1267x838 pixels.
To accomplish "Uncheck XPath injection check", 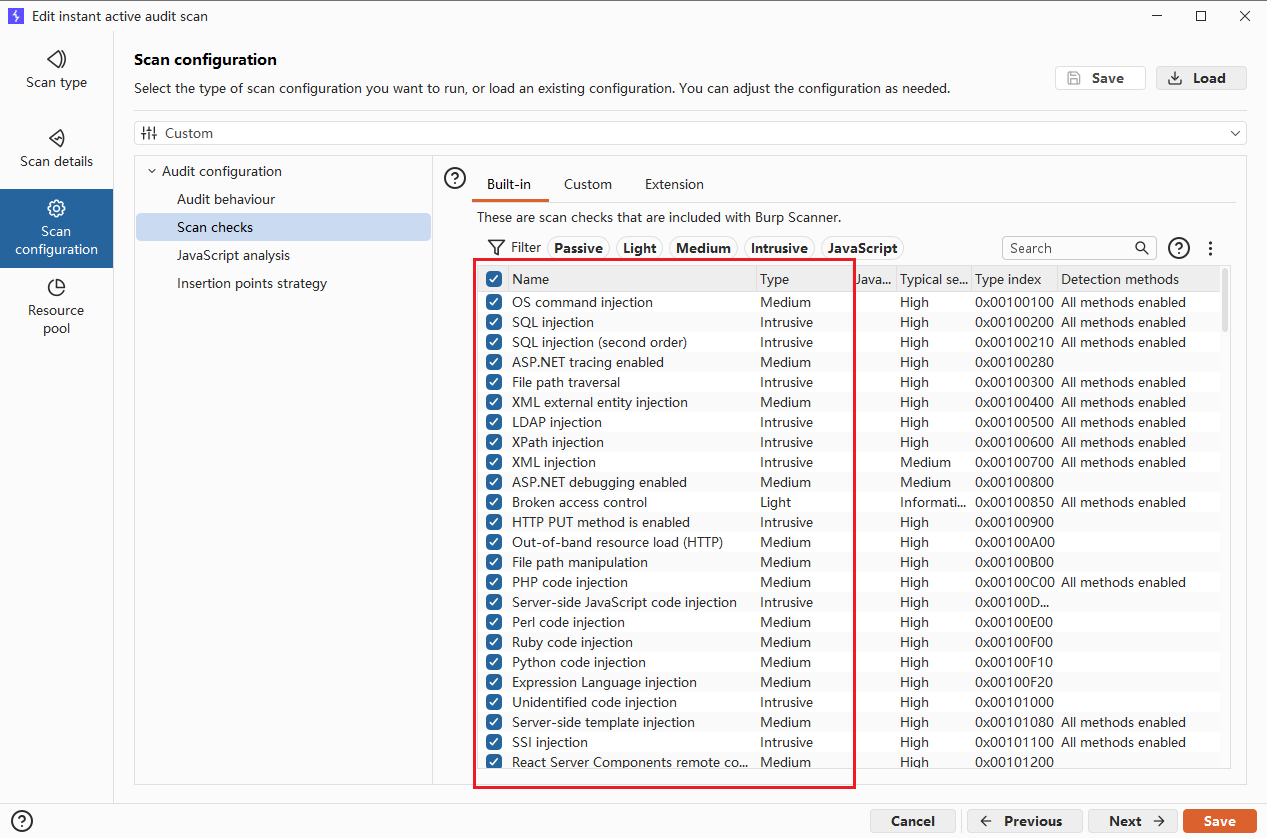I will (494, 442).
